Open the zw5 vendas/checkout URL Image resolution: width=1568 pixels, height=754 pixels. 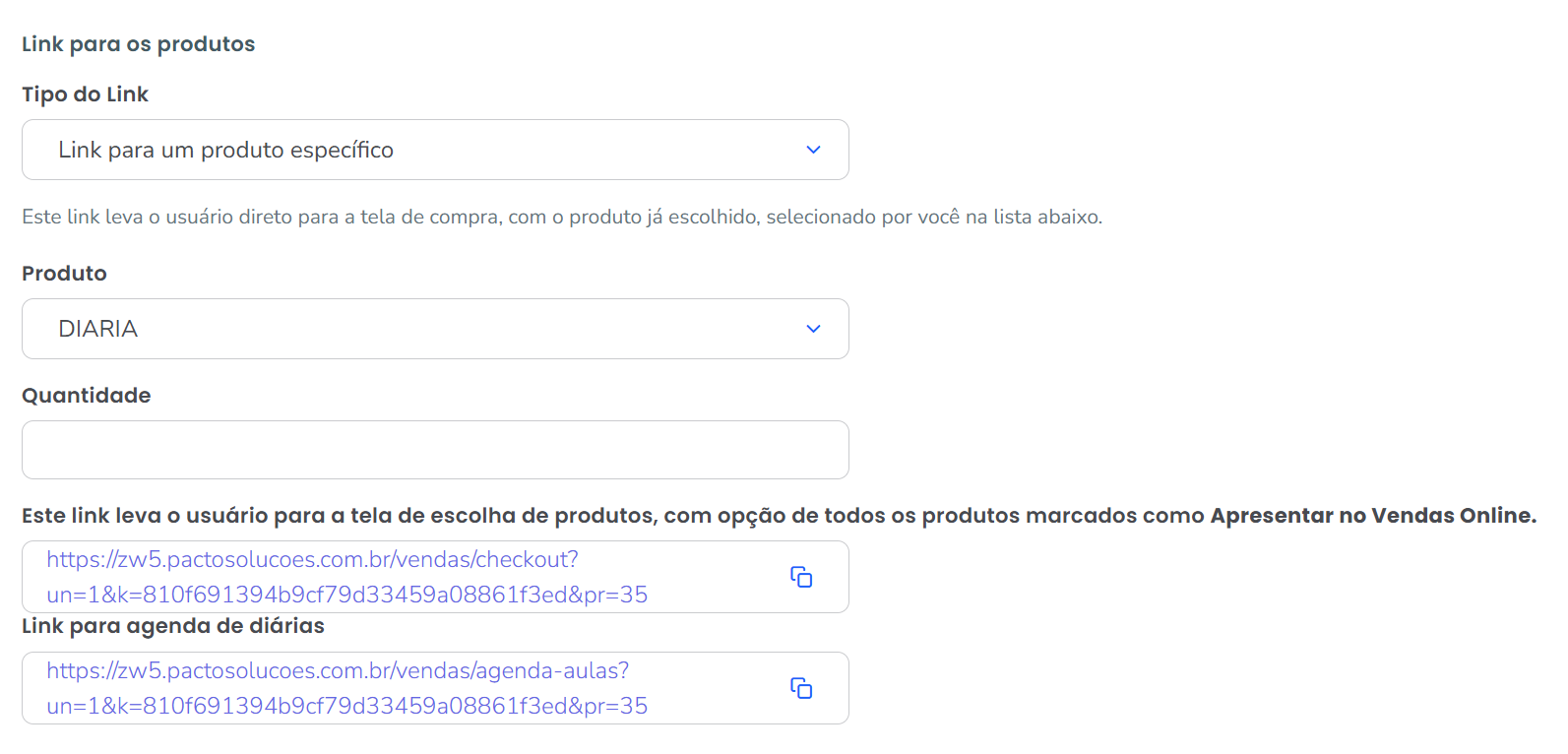tap(312, 560)
